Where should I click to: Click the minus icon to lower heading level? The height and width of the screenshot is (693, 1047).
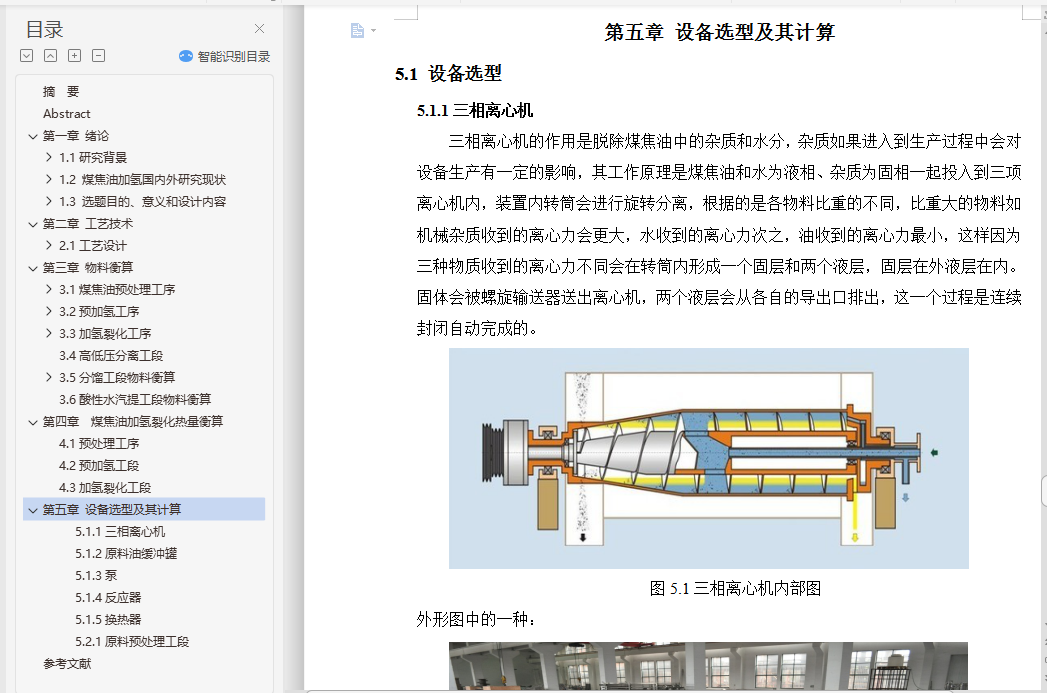point(99,56)
